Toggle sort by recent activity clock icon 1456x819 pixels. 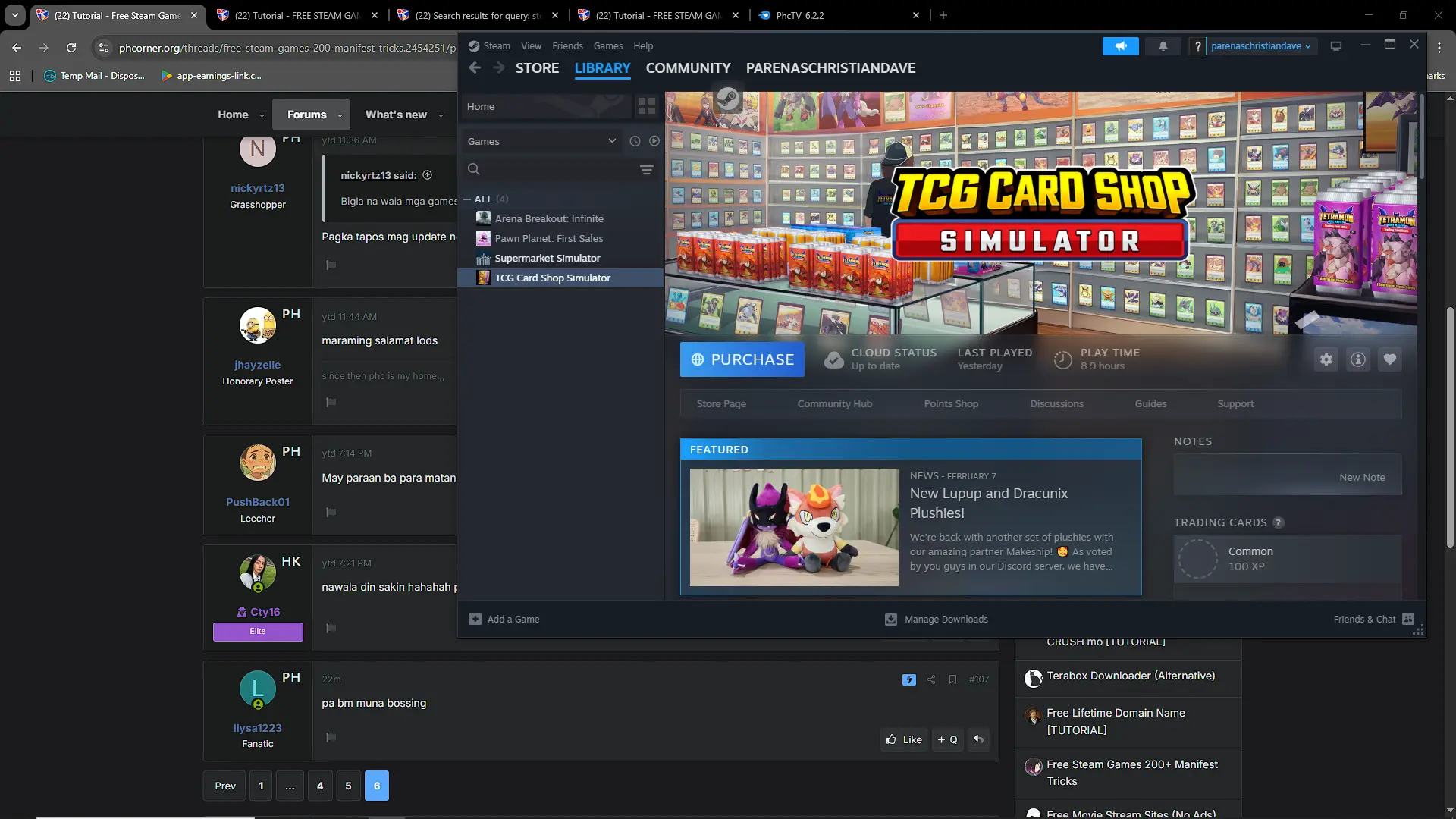pos(635,141)
